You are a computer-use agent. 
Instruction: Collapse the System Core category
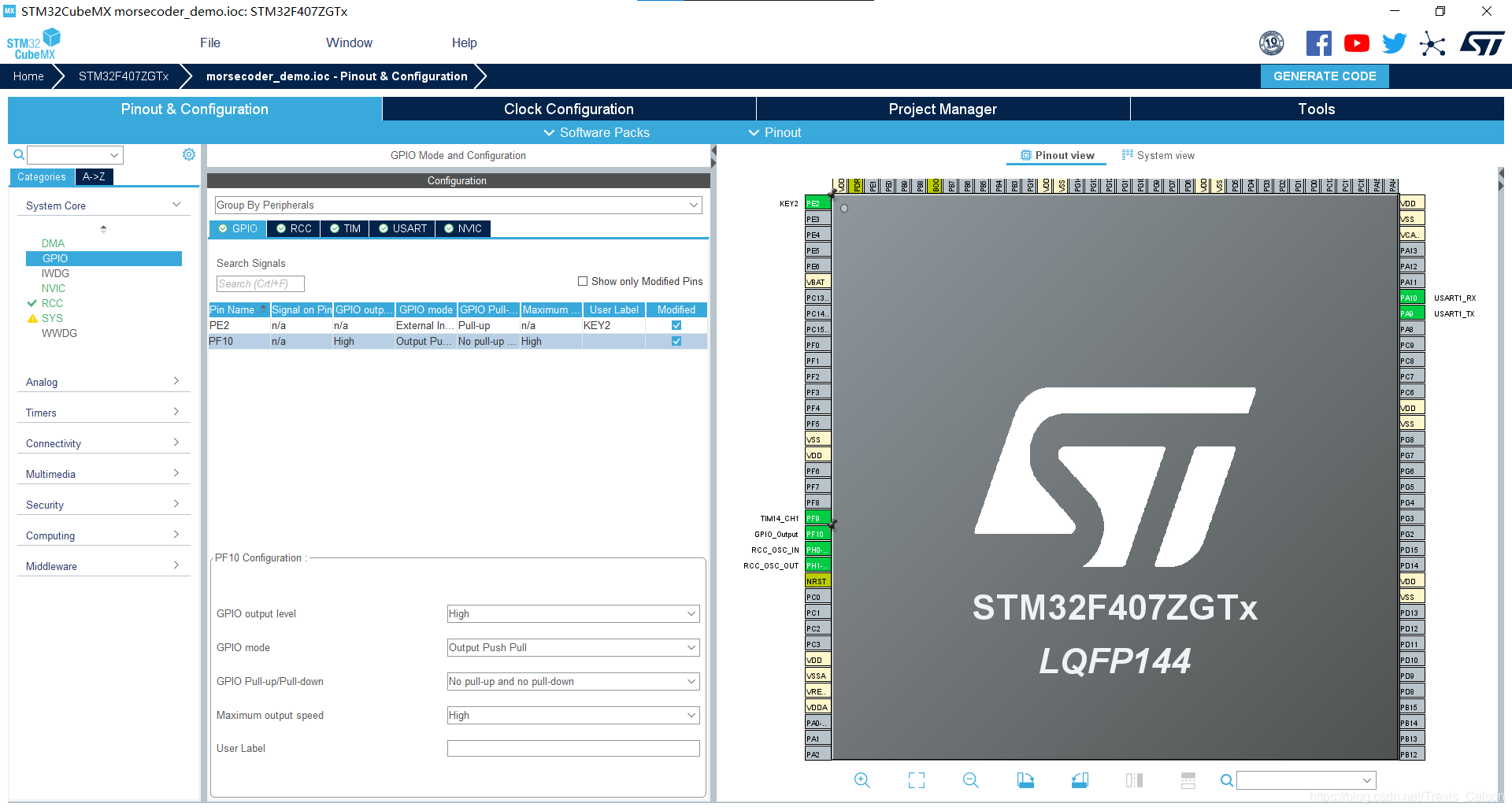tap(103, 205)
